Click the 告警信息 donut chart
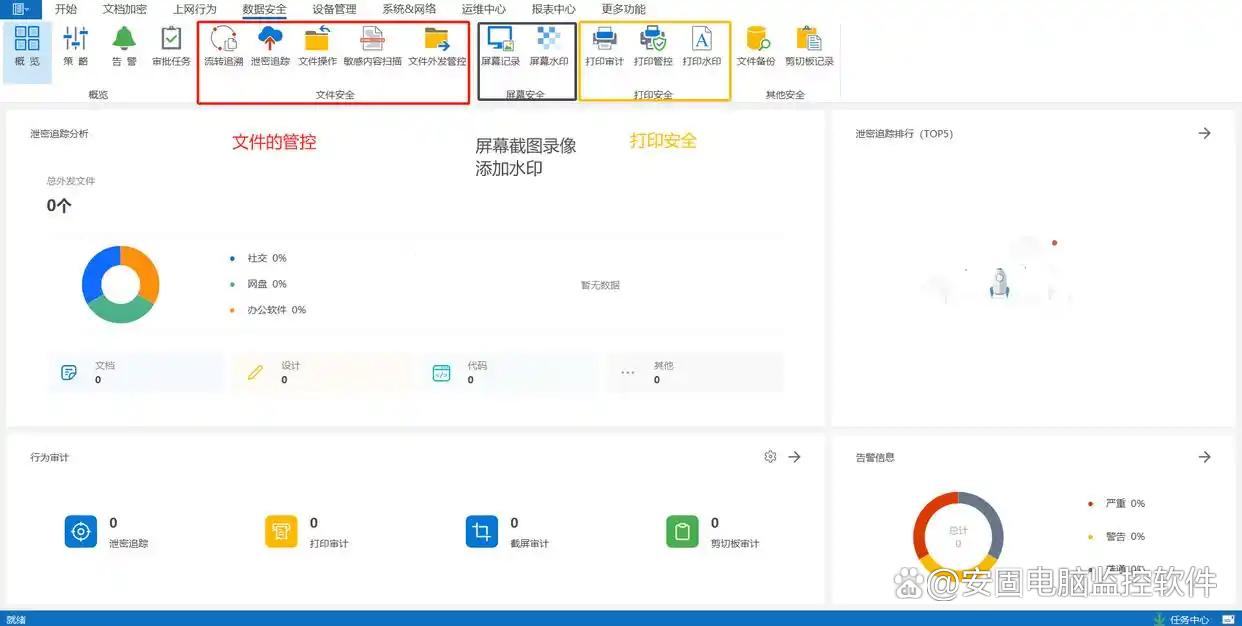1242x626 pixels. pos(958,536)
